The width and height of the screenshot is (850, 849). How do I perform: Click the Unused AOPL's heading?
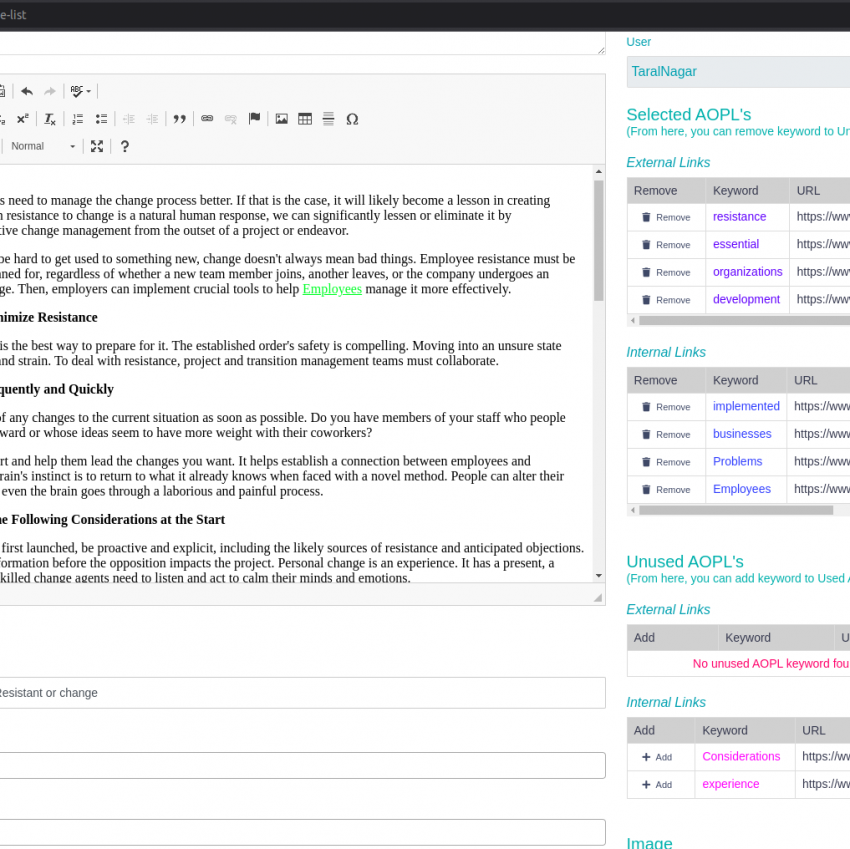[x=685, y=562]
